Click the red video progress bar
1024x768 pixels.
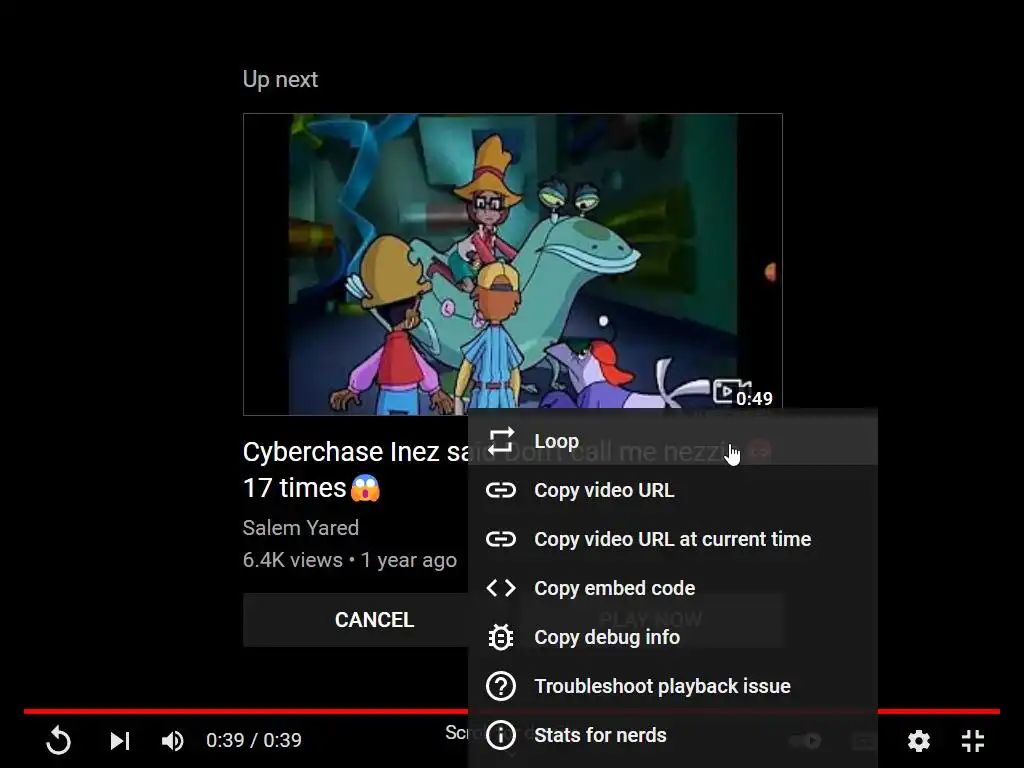246,711
